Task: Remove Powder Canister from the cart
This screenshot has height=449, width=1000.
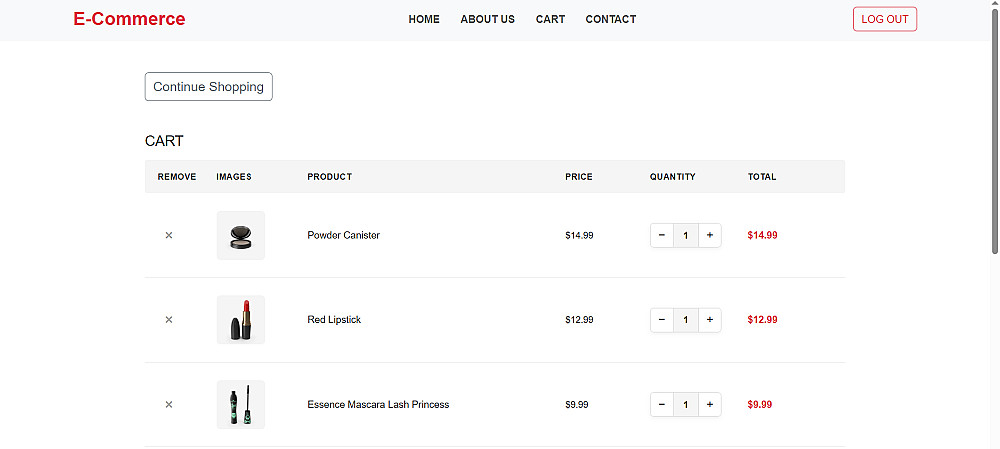Action: click(169, 235)
